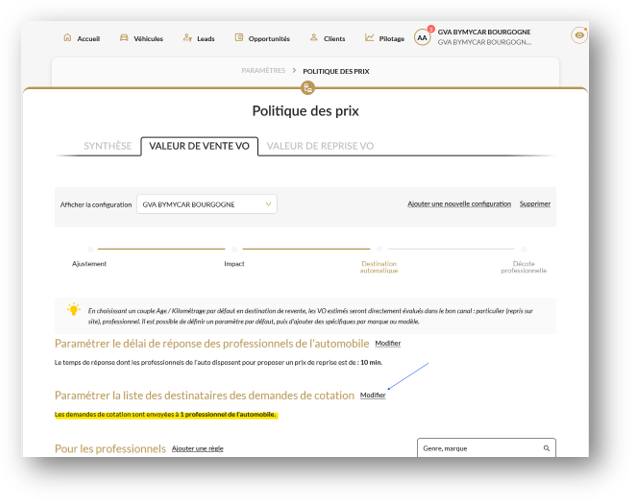Click the red notification badge
The height and width of the screenshot is (499, 631).
coord(431,29)
